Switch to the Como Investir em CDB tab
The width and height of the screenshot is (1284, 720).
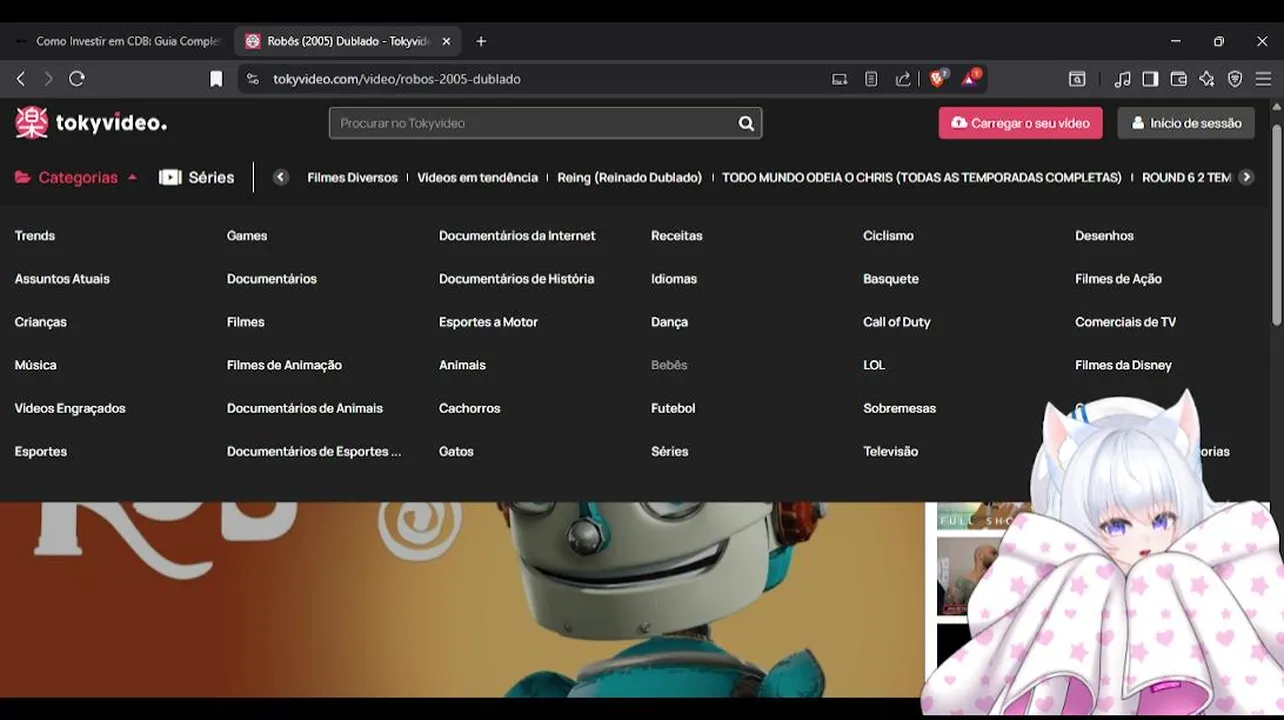click(x=118, y=41)
